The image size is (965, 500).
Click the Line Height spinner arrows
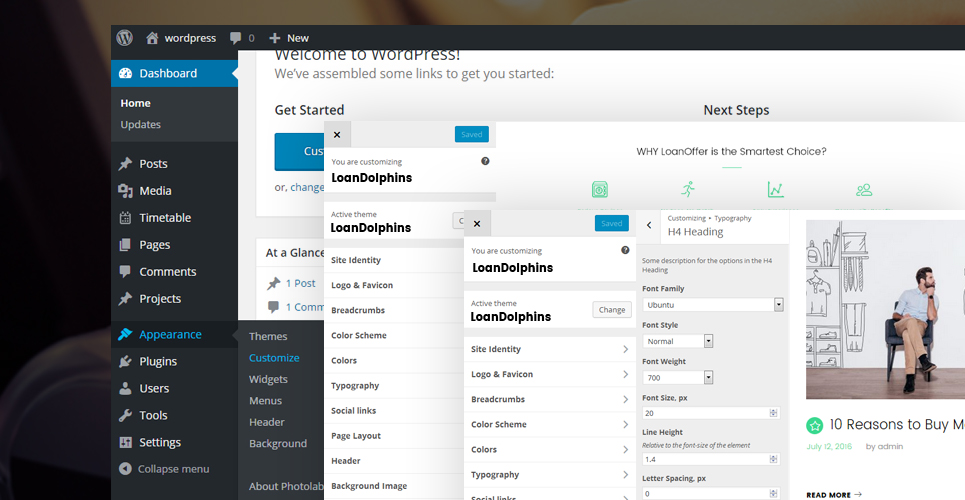click(x=774, y=459)
